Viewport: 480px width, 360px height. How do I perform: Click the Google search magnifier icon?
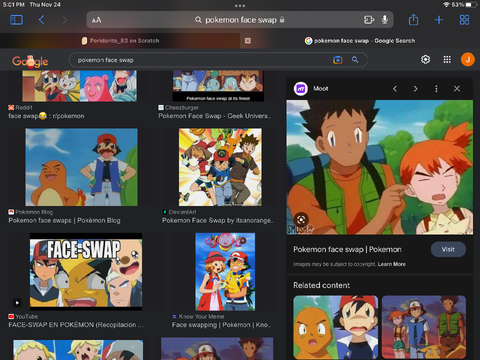(x=355, y=60)
